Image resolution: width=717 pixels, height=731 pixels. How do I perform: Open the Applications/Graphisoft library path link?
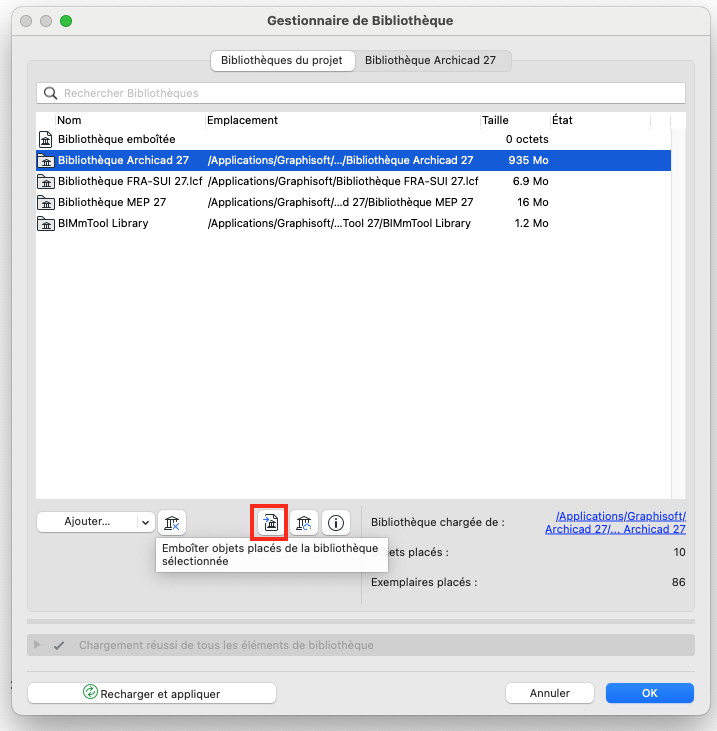click(615, 523)
